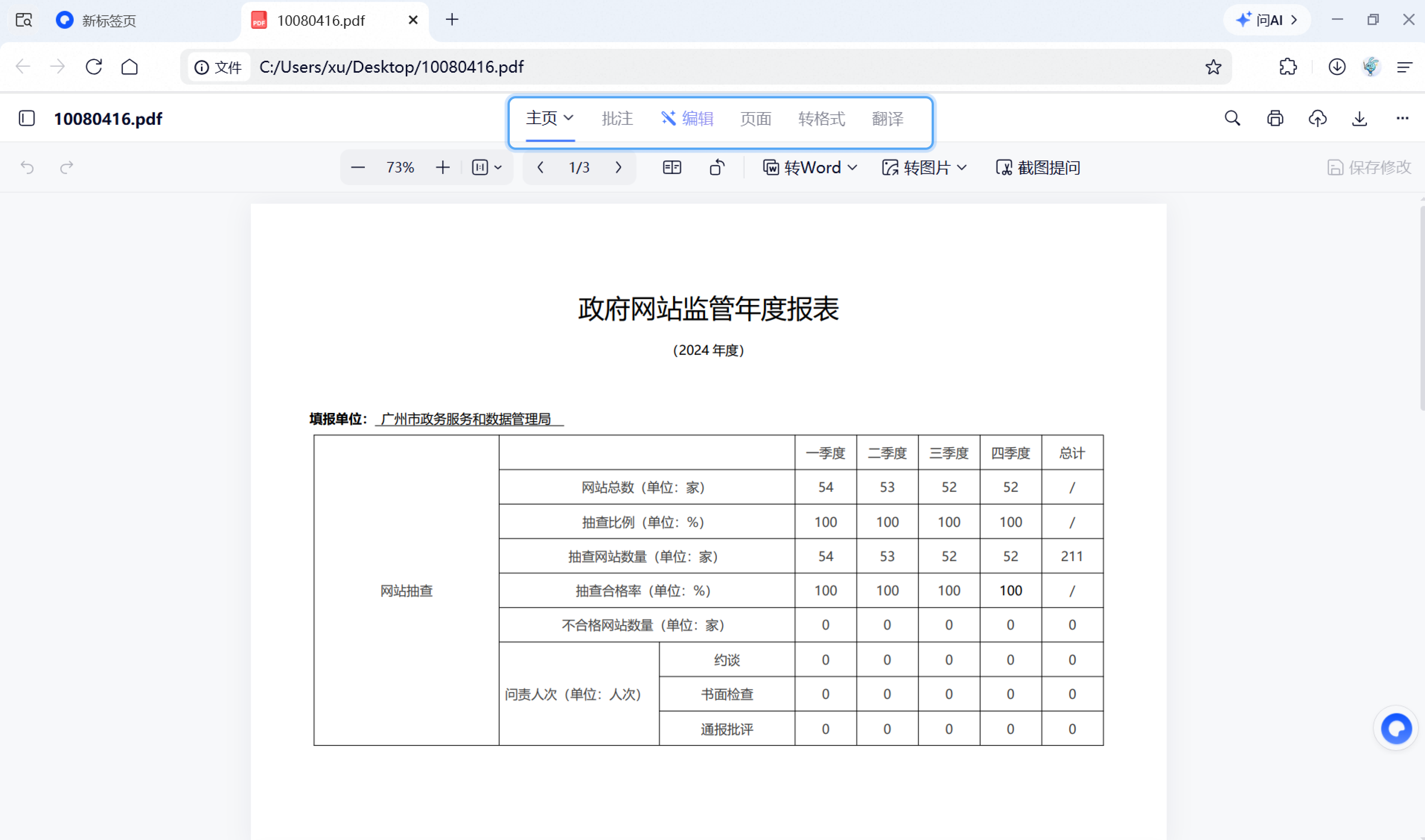Screen dimensions: 1425x840
Task: Reload the current page
Action: coord(94,67)
